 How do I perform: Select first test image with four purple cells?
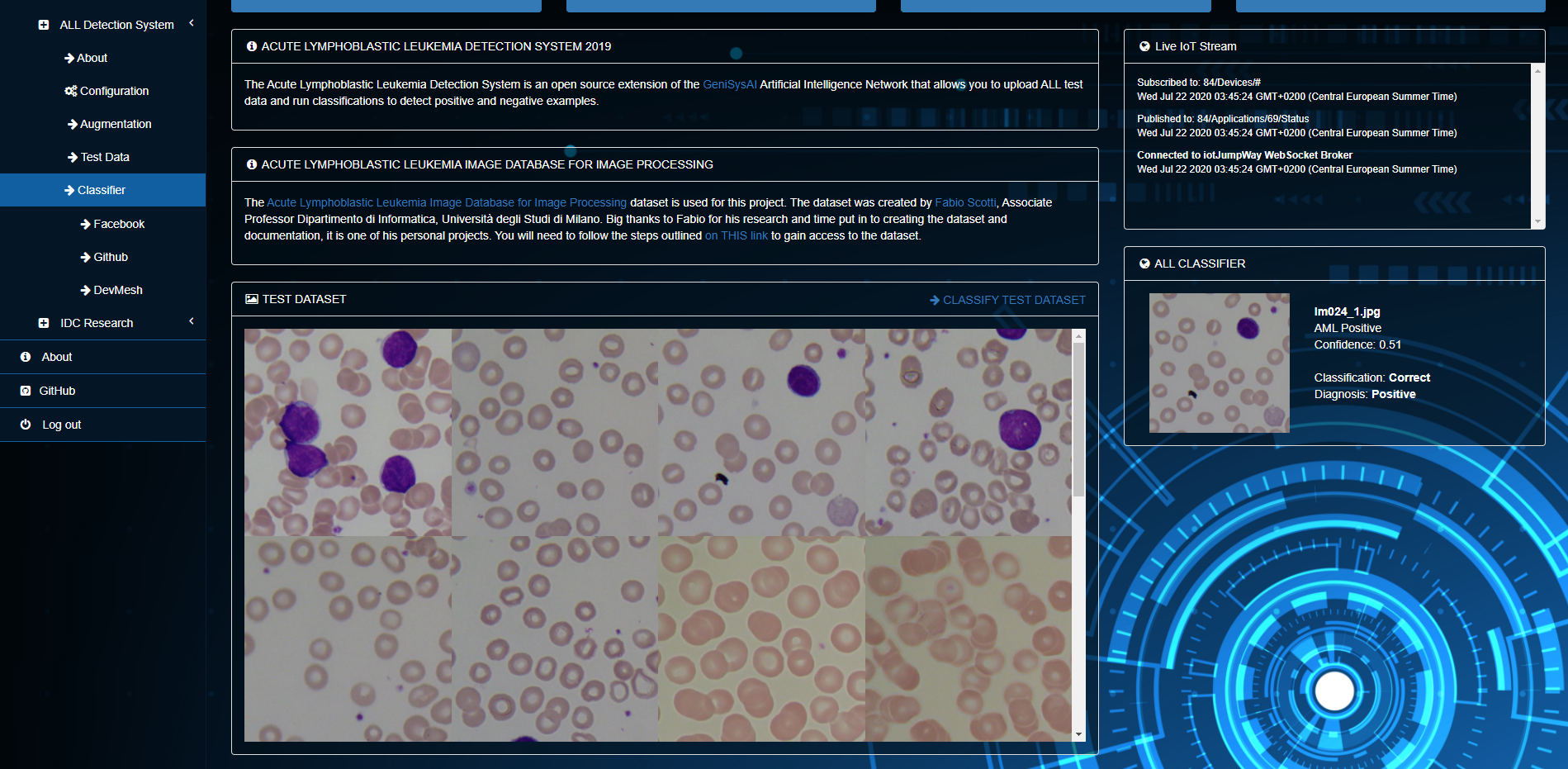tap(348, 432)
